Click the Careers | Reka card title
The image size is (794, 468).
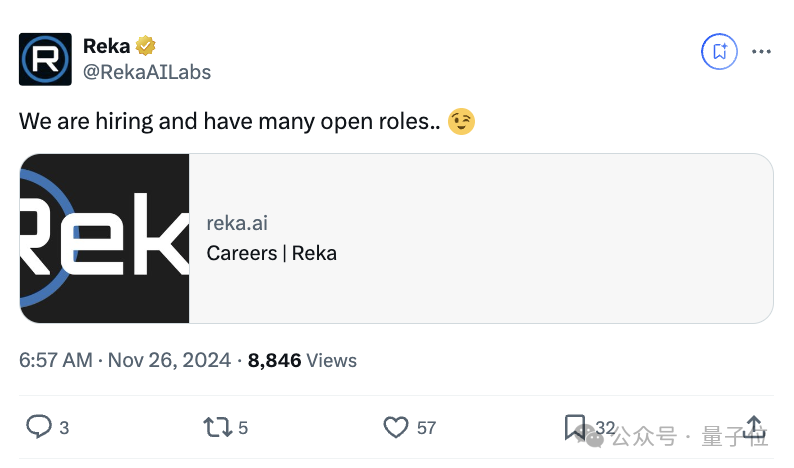[x=271, y=253]
